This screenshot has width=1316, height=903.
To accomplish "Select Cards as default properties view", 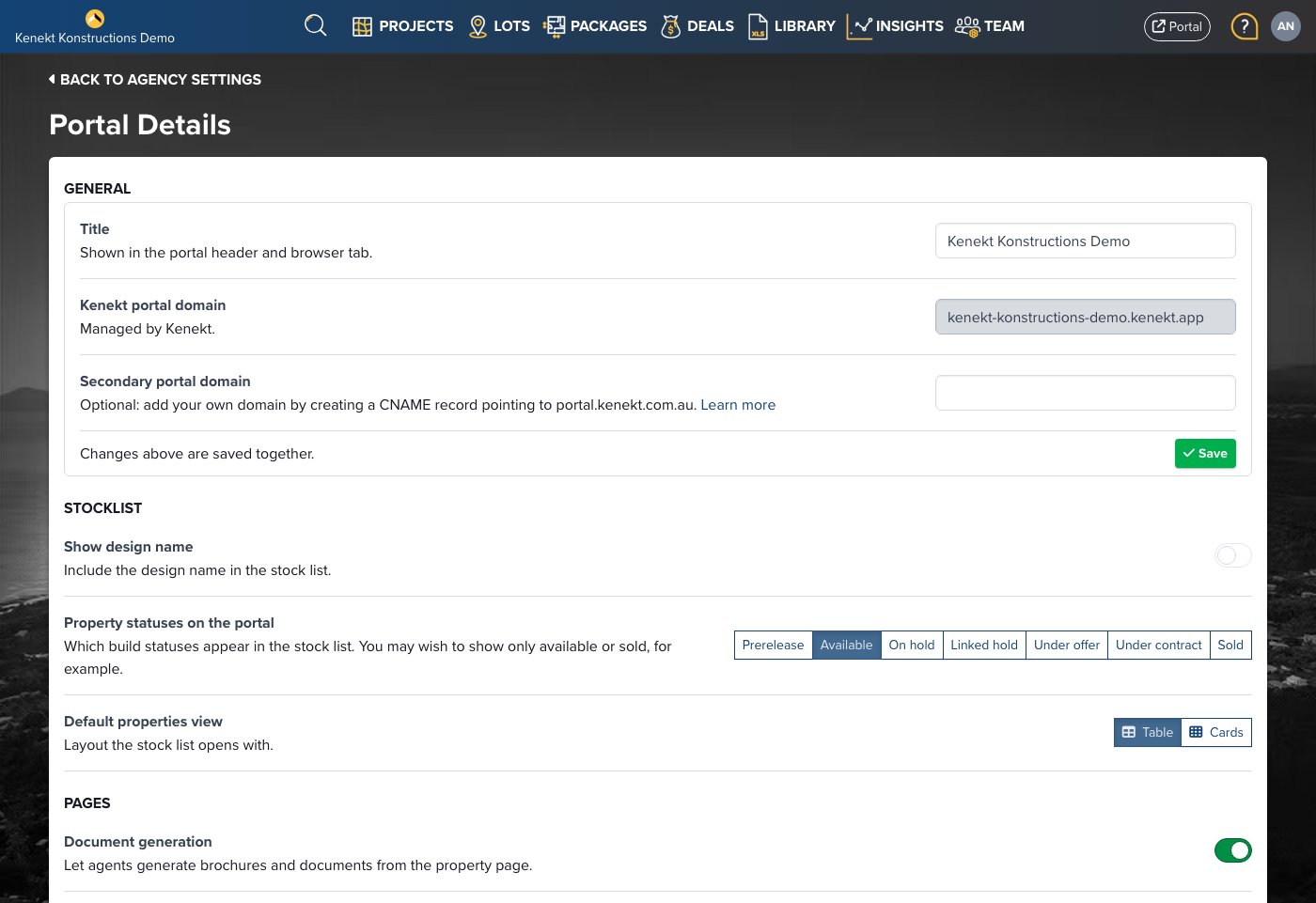I will [x=1216, y=732].
